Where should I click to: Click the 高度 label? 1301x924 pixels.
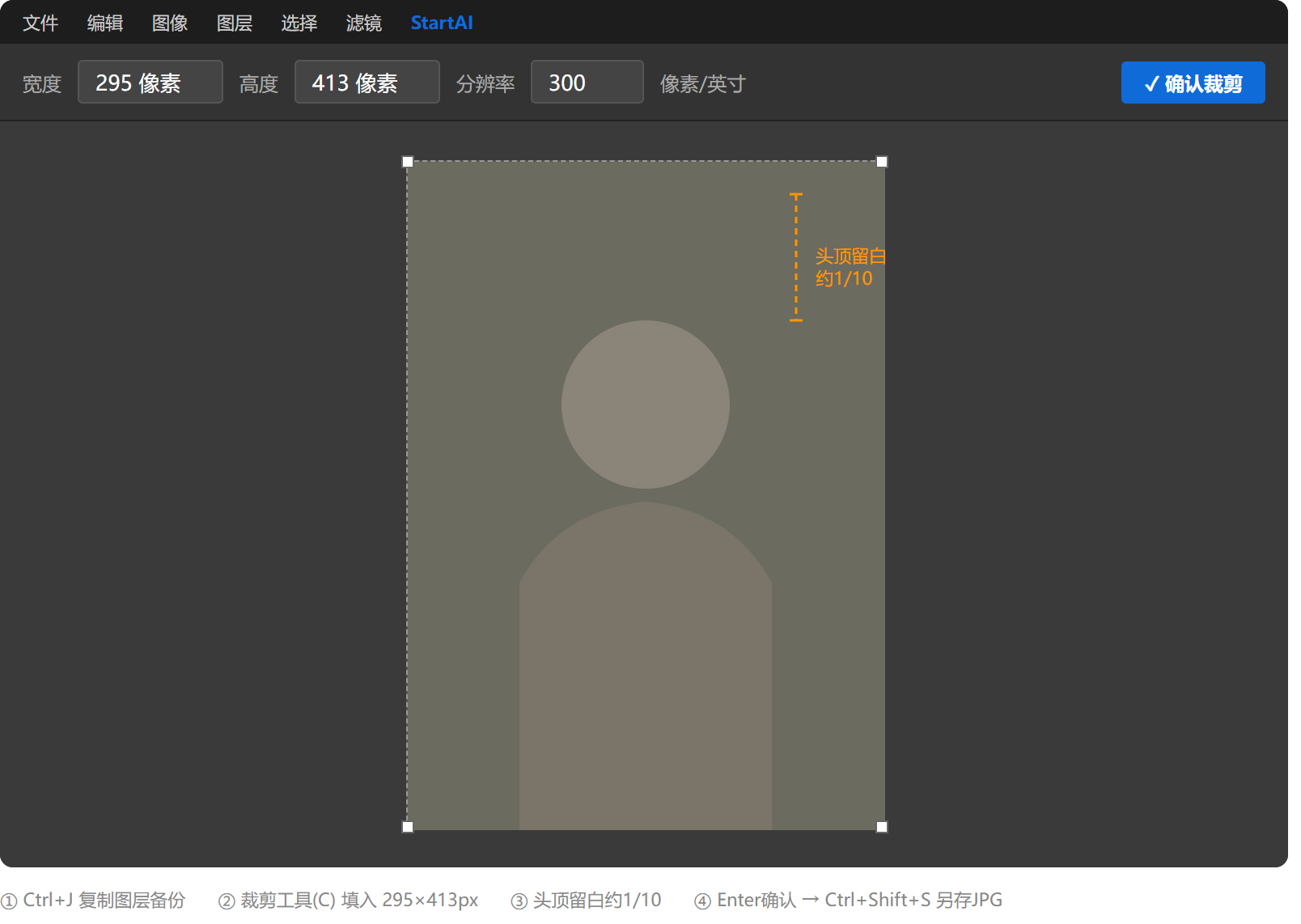coord(259,83)
